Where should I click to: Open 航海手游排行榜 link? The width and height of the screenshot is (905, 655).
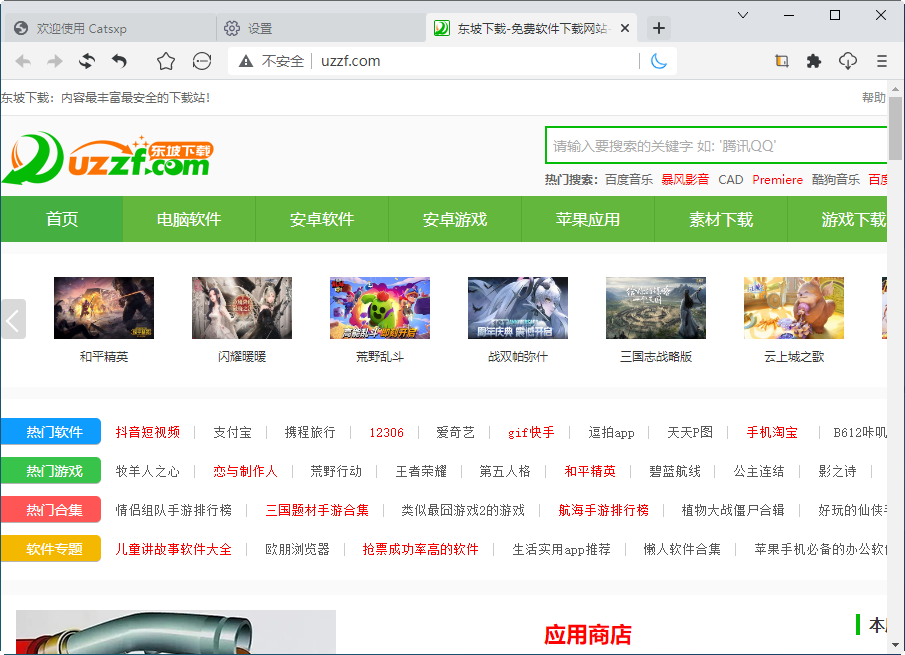click(x=603, y=510)
